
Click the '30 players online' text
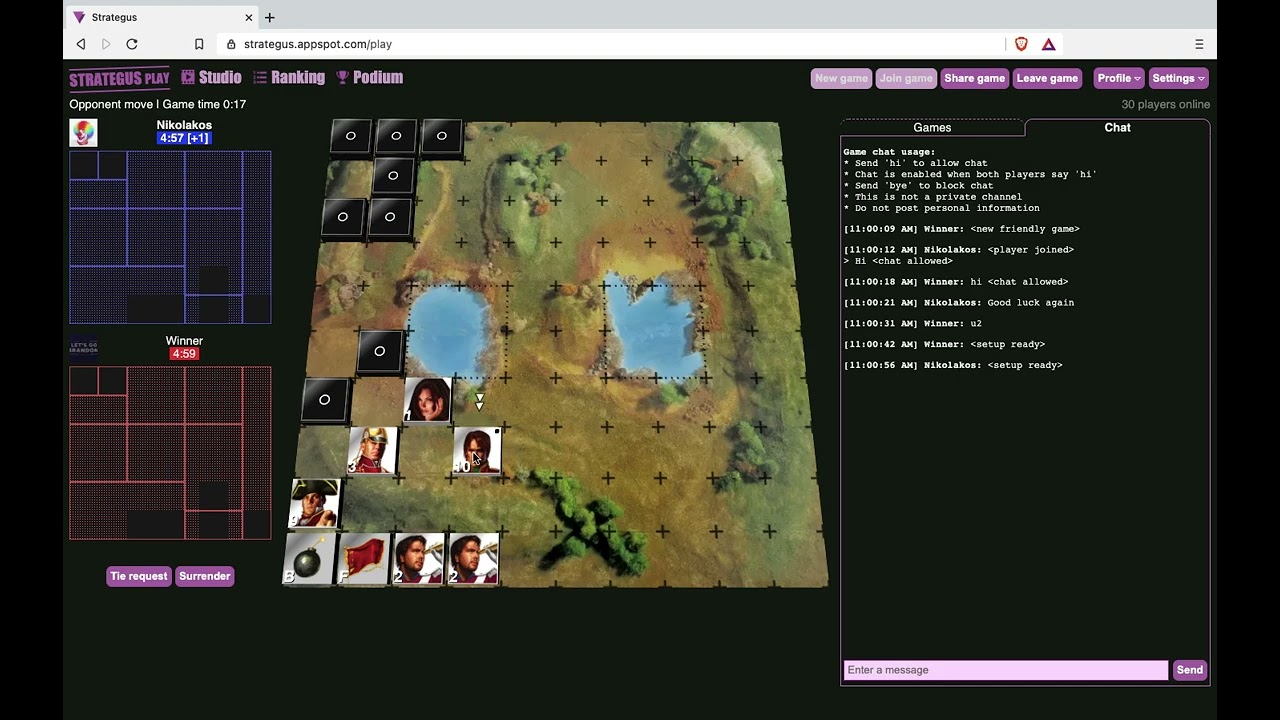(x=1165, y=104)
